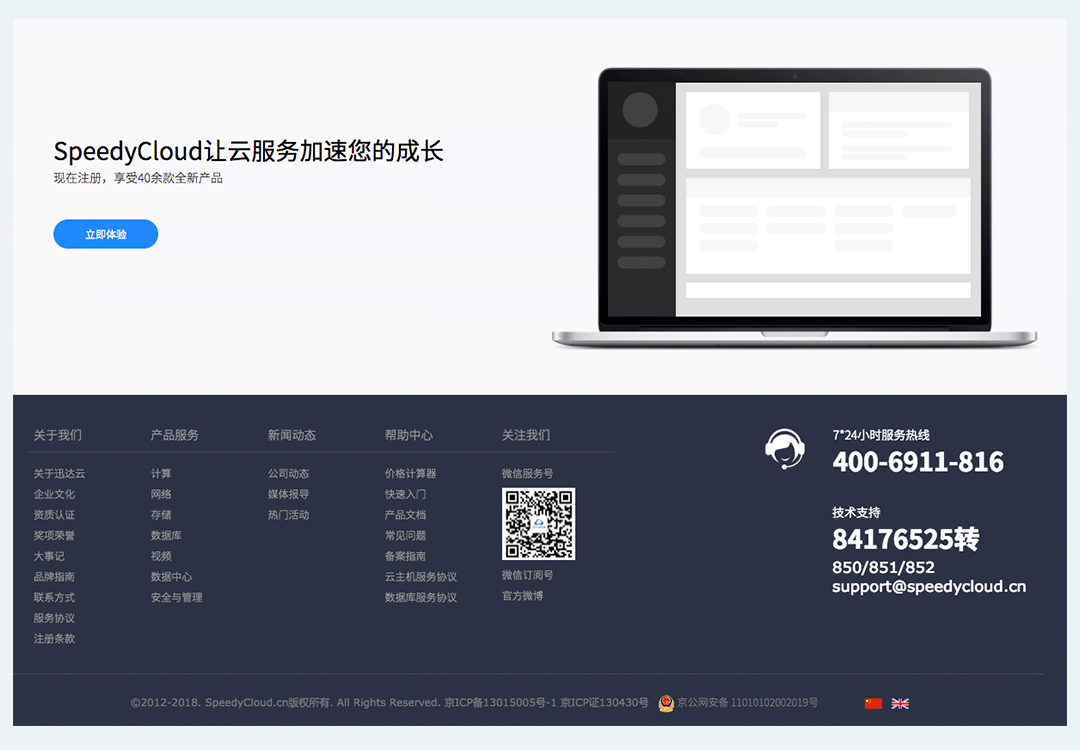Open the 大事记 link
1080x750 pixels.
49,556
